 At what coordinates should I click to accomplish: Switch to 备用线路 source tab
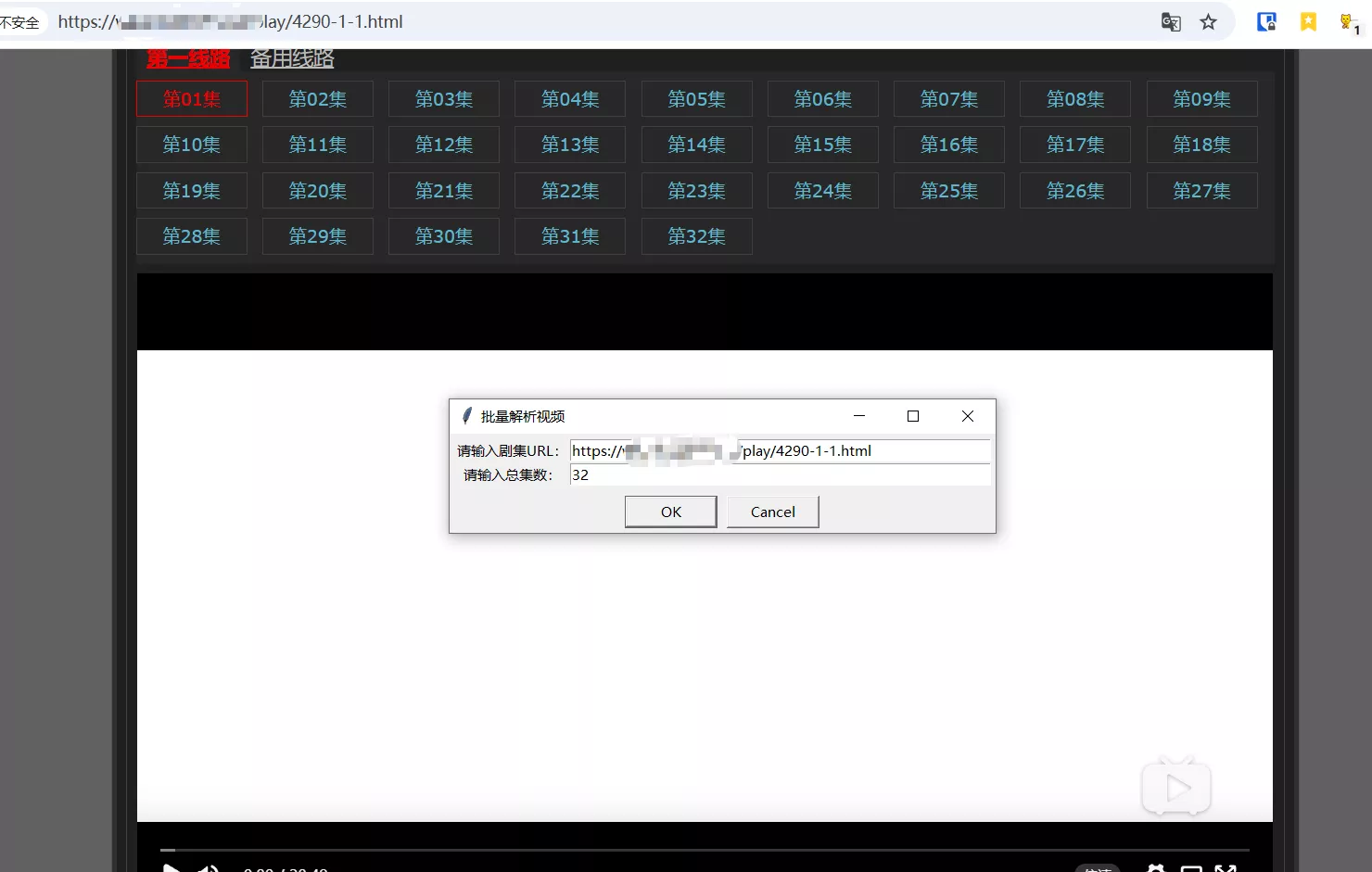click(292, 58)
